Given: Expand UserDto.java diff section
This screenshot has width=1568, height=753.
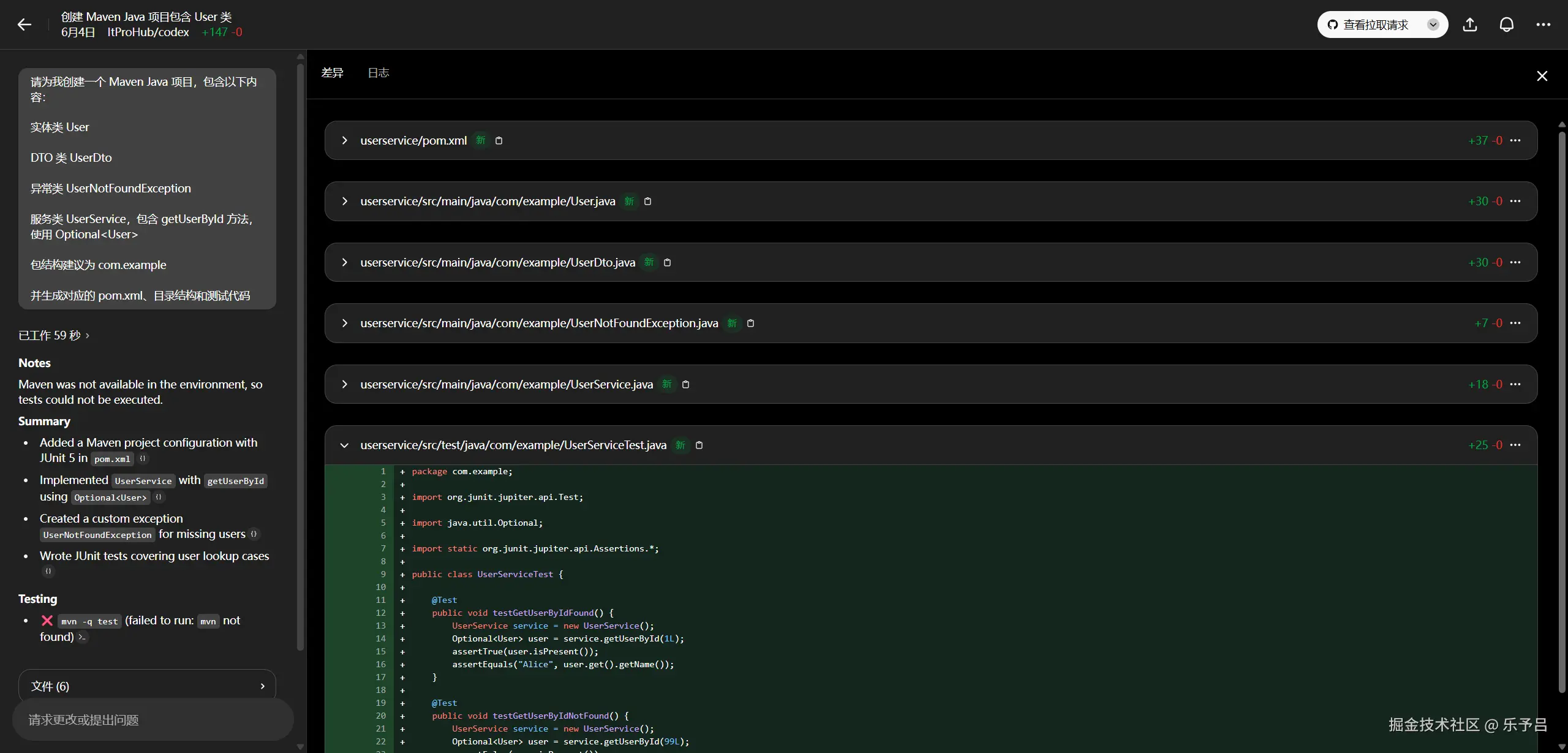Looking at the screenshot, I should click(345, 262).
